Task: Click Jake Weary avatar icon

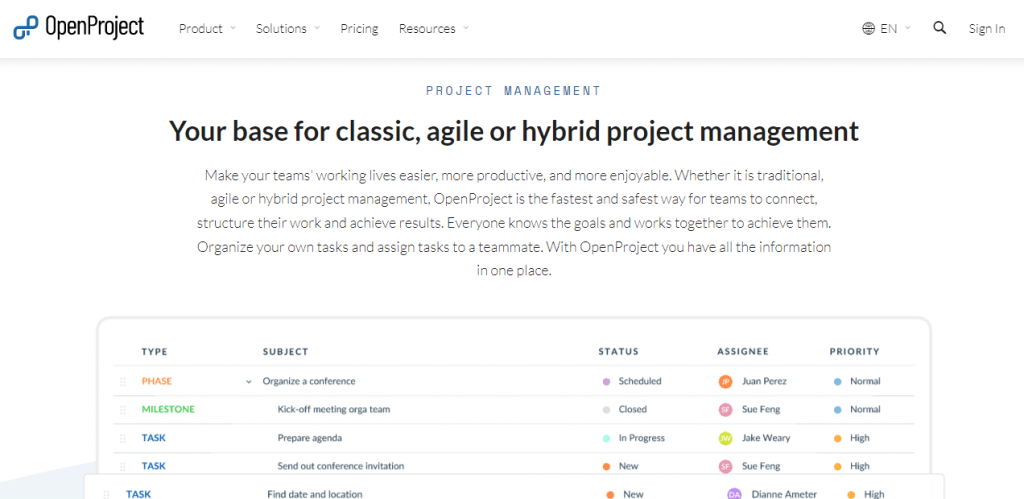Action: (x=725, y=438)
